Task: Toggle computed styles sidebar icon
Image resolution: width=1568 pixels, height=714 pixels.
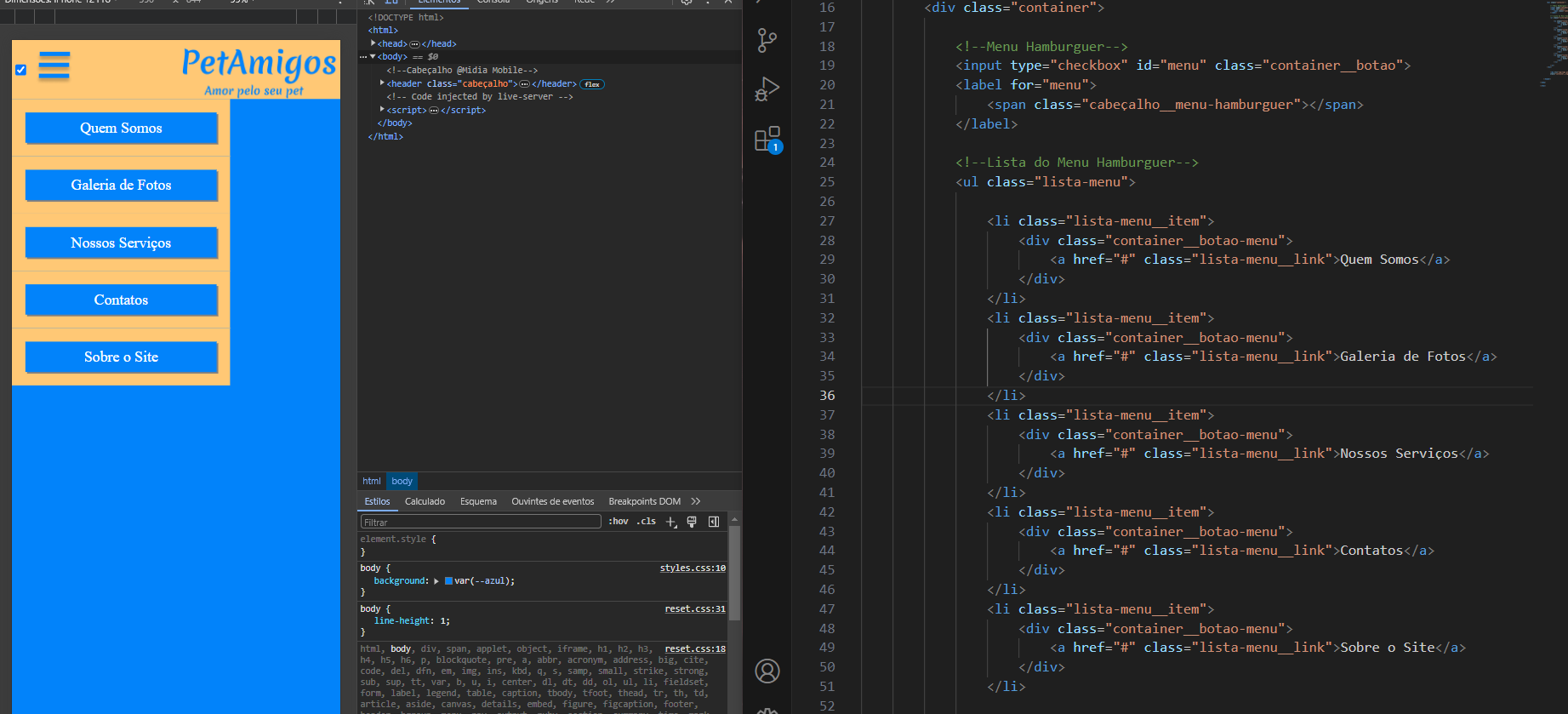Action: [x=714, y=522]
